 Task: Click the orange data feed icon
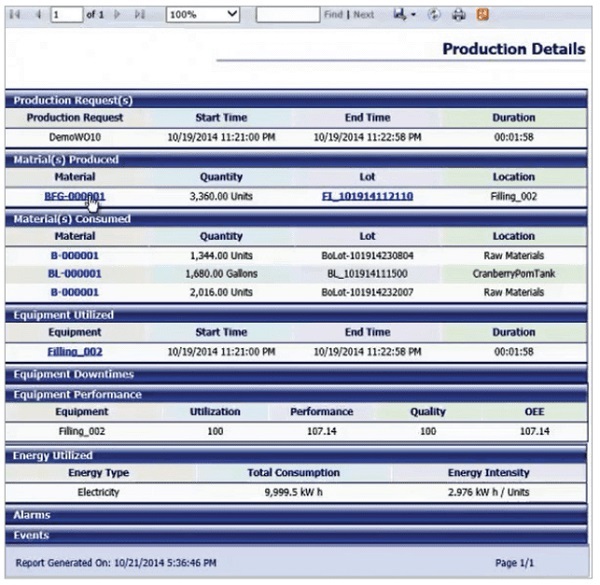coord(483,15)
